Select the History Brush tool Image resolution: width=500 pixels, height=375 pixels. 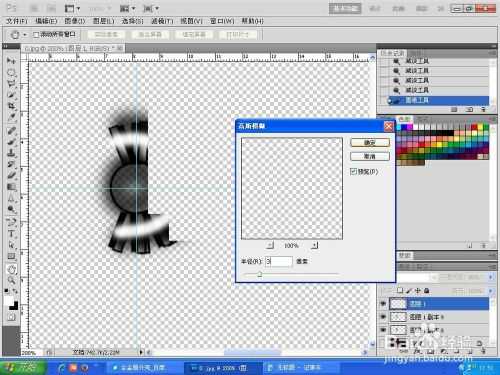tap(11, 165)
